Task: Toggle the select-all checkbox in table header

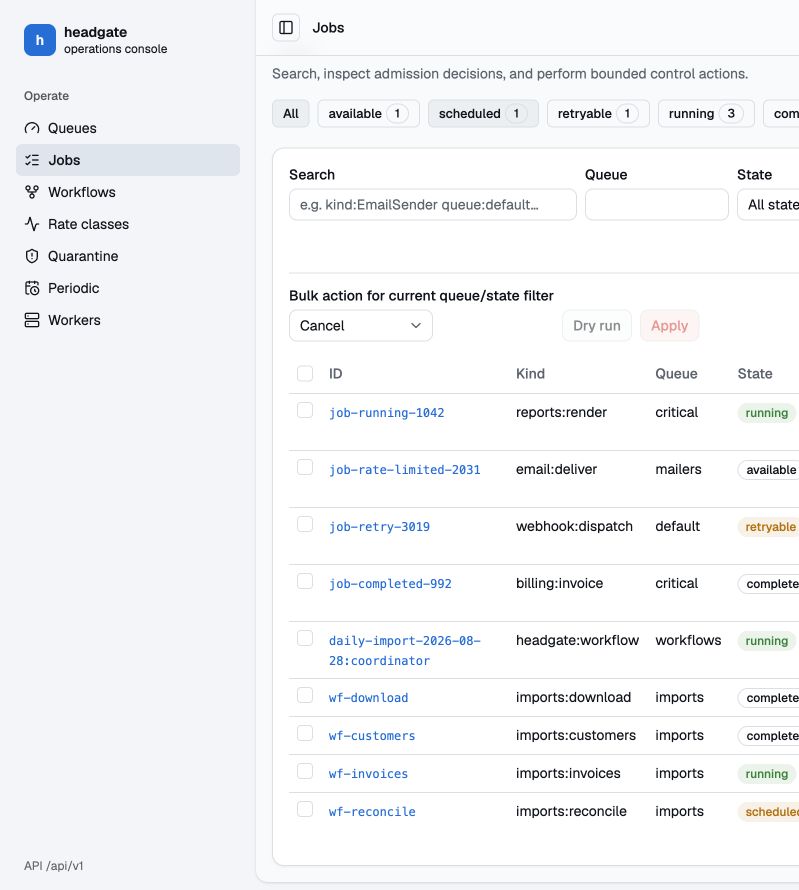Action: 305,373
